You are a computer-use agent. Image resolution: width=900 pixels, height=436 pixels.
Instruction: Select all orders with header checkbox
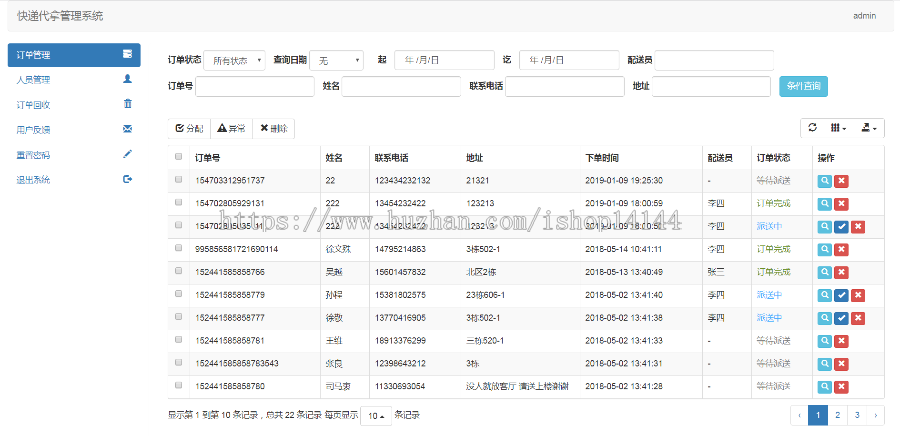click(179, 156)
